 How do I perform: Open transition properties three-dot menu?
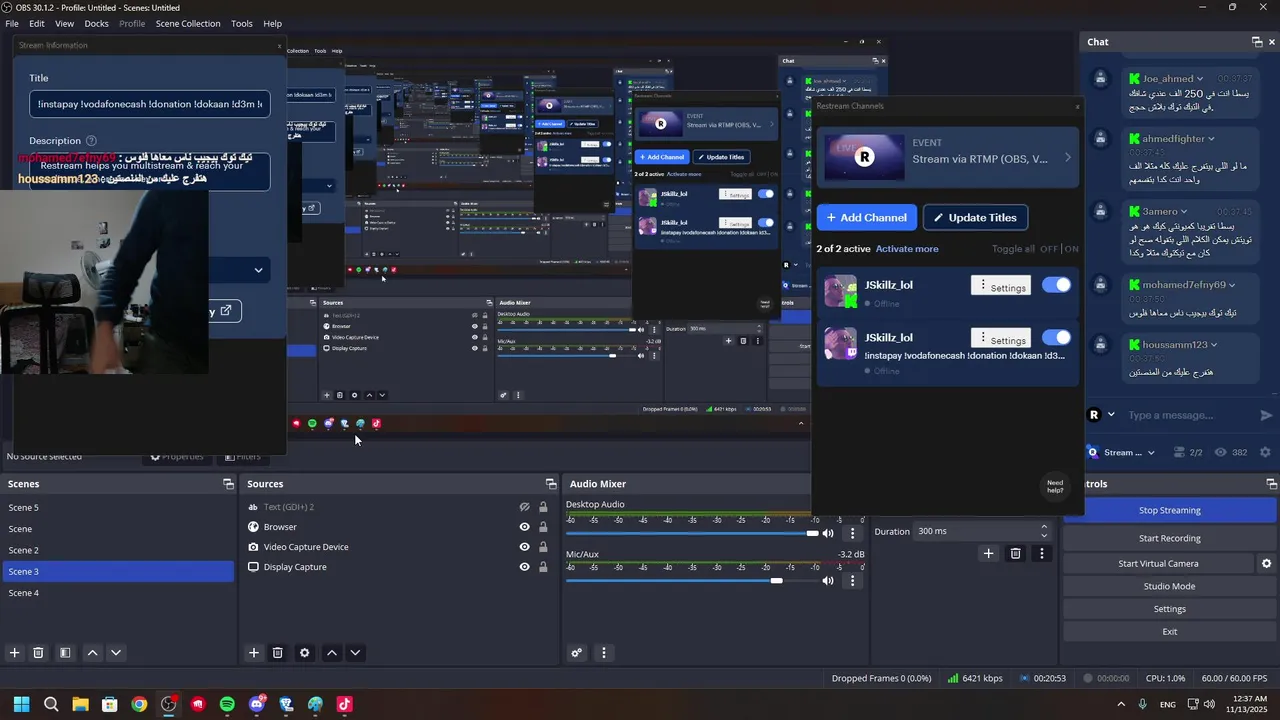(x=1042, y=553)
